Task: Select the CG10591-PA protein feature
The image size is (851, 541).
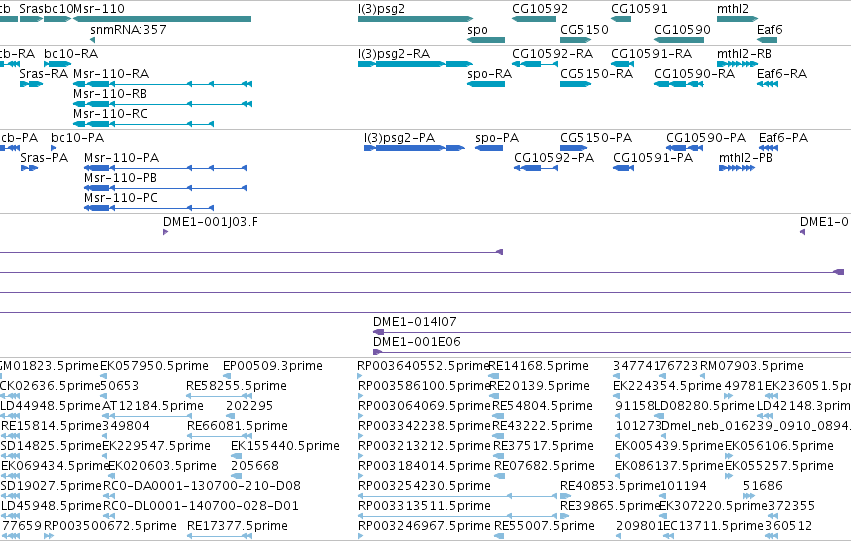Action: [x=624, y=168]
